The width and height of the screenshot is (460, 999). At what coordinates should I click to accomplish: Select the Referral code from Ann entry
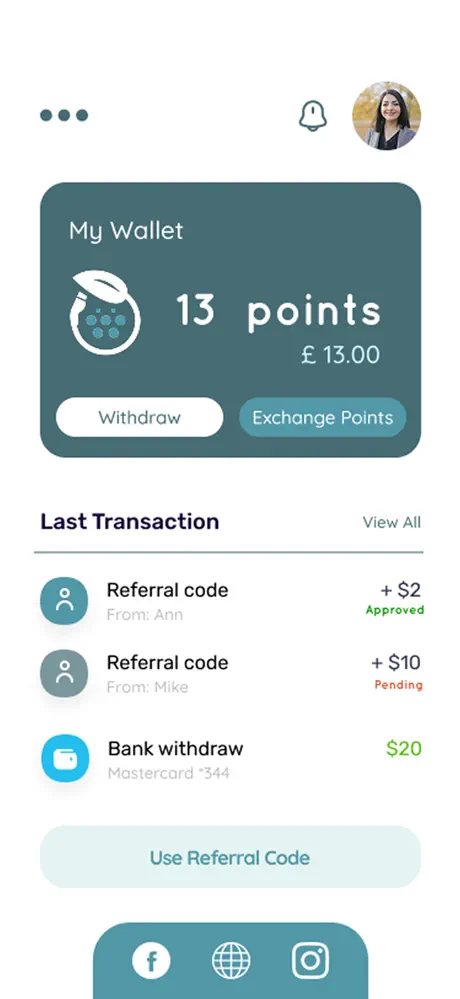pyautogui.click(x=231, y=601)
